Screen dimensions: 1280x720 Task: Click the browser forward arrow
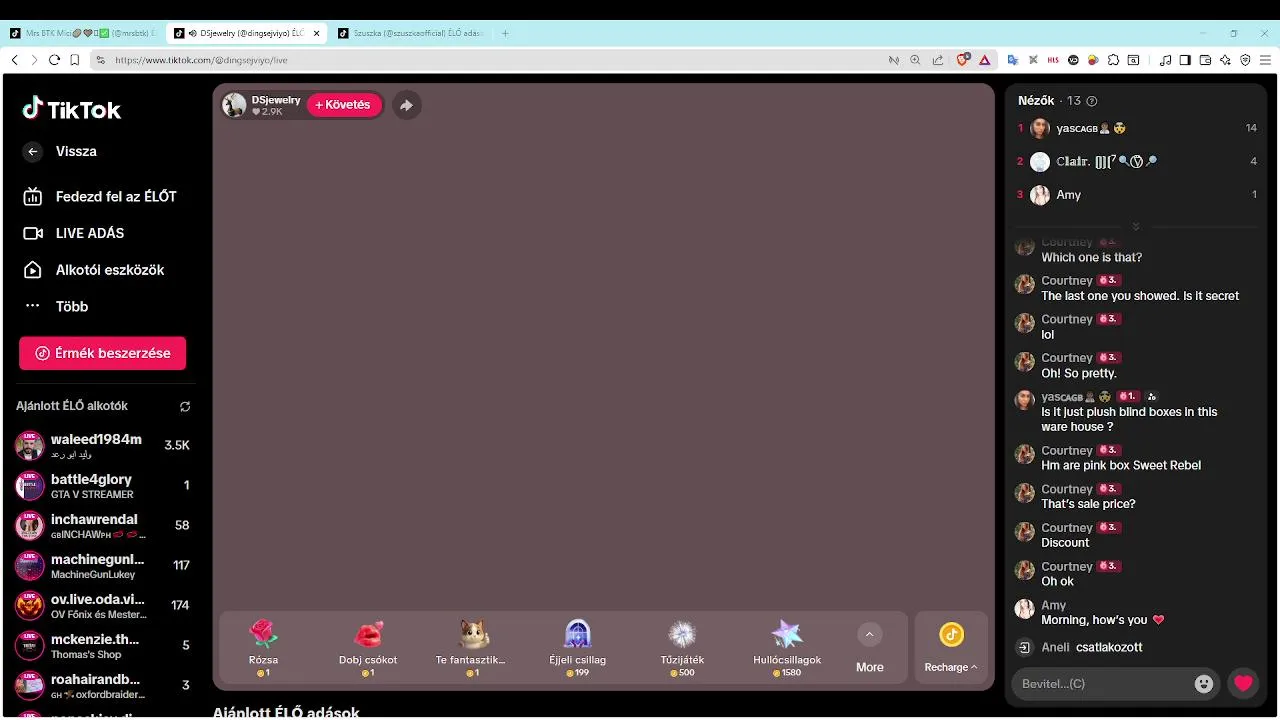click(34, 60)
